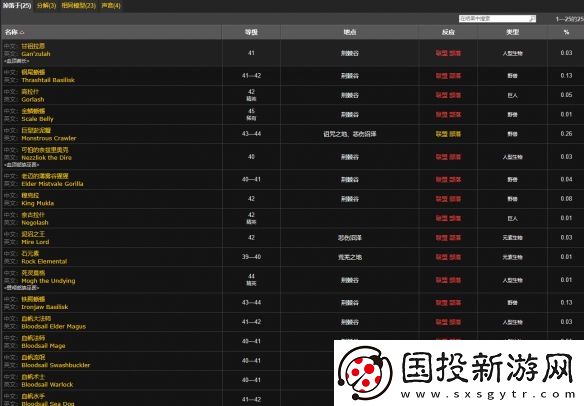This screenshot has height=406, width=584.
Task: Click the location cell in King Mukla row
Action: tap(350, 199)
